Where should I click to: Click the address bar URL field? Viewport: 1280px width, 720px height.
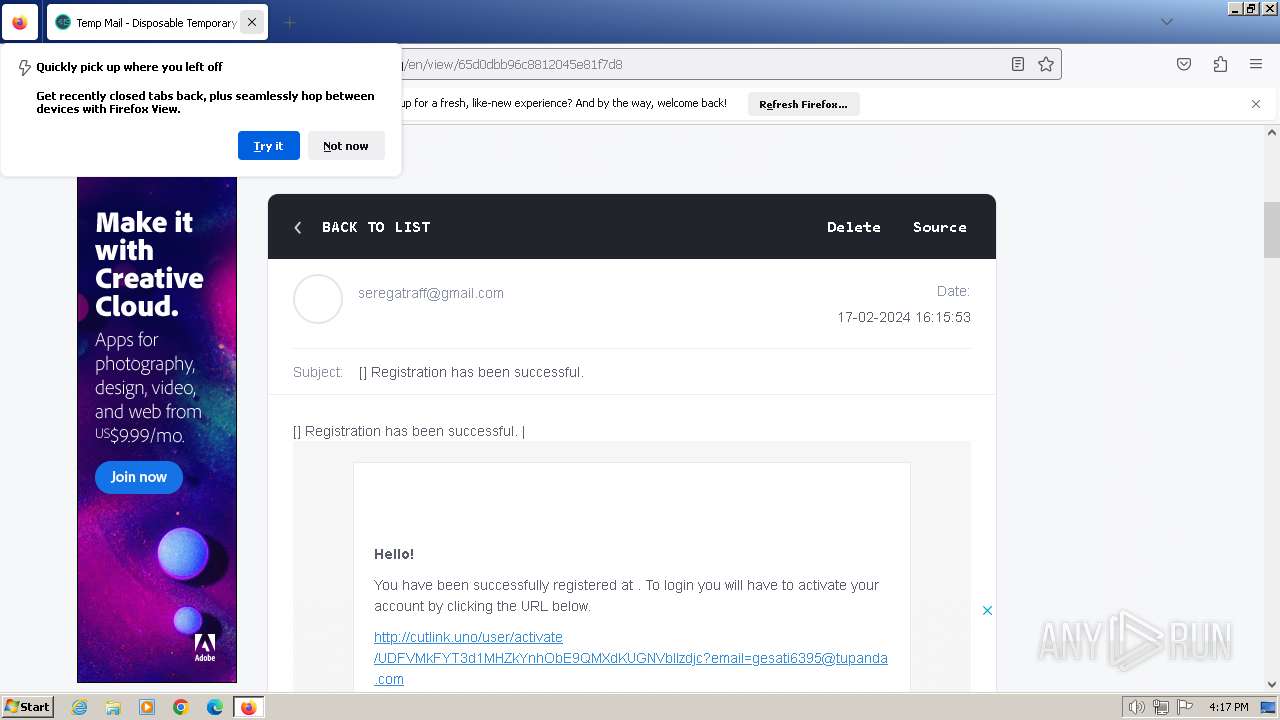pos(700,64)
